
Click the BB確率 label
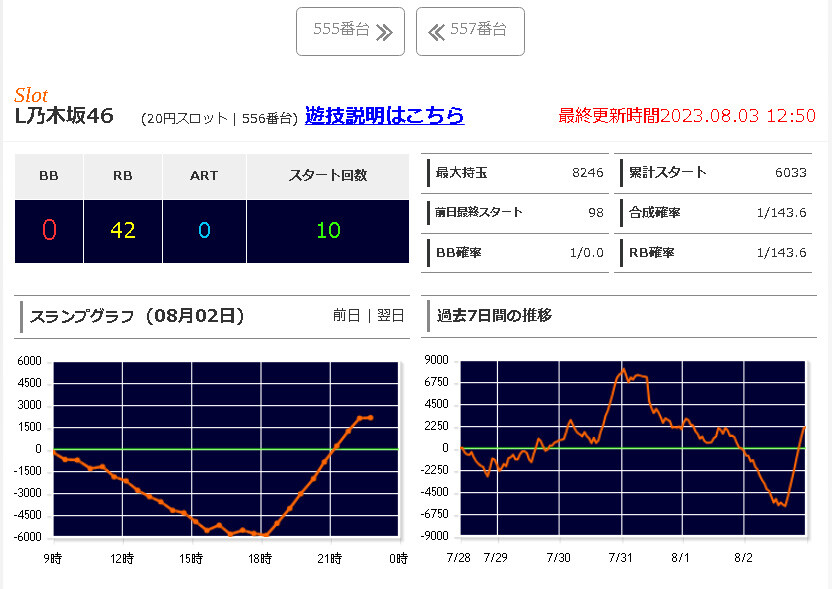[x=458, y=253]
